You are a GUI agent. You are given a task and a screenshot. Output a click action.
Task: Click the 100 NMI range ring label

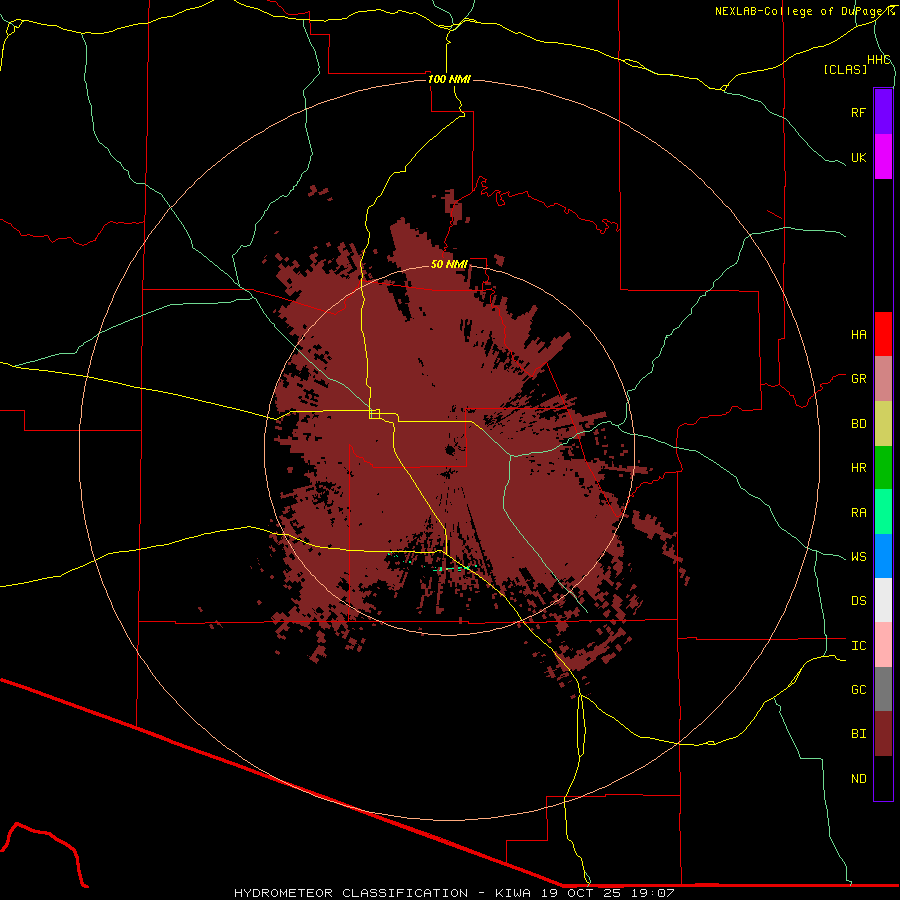449,79
